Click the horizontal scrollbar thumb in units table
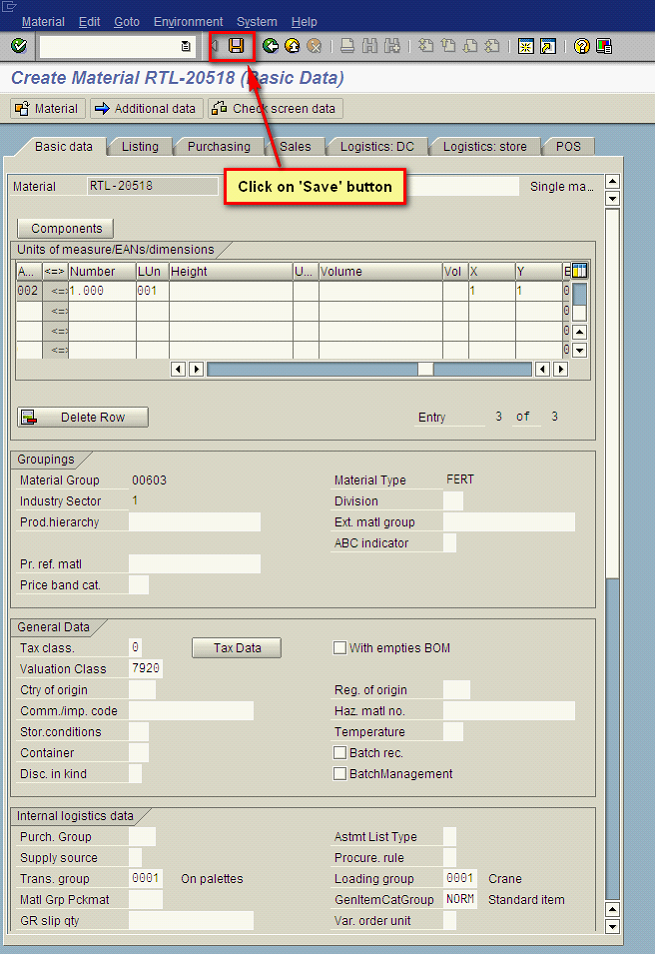The width and height of the screenshot is (656, 955). pos(425,369)
